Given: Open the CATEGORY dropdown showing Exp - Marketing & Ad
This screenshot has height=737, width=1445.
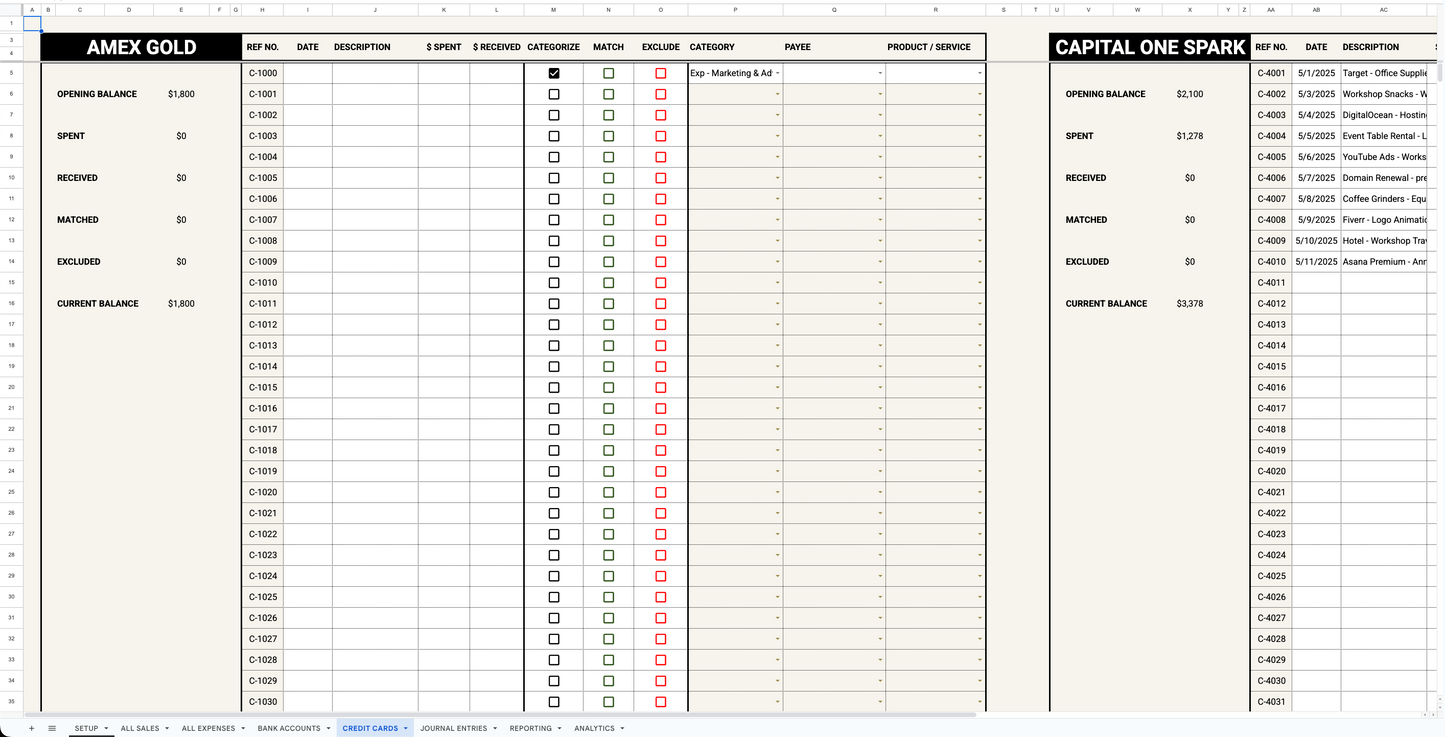Looking at the screenshot, I should [779, 72].
